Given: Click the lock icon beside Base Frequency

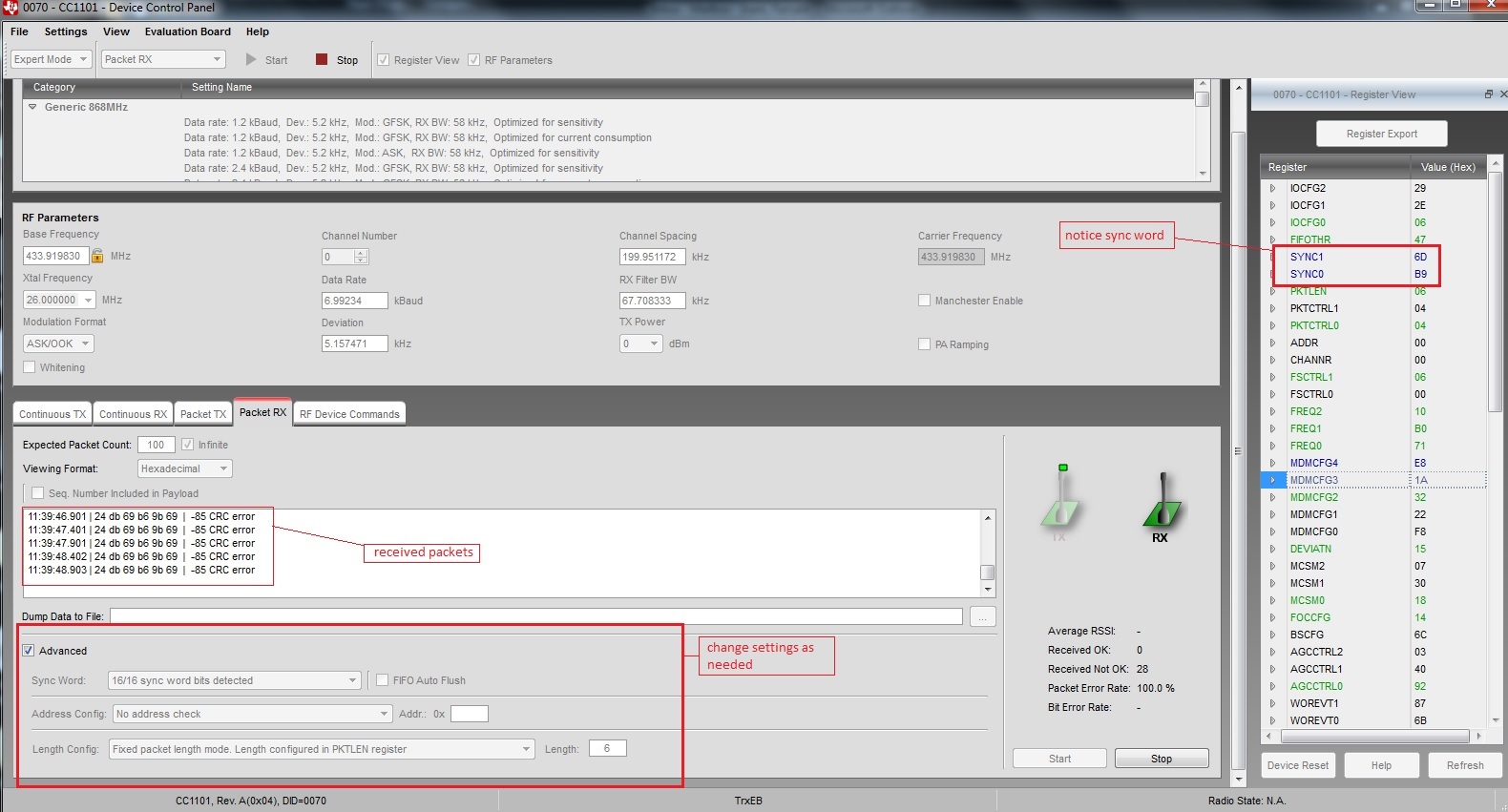Looking at the screenshot, I should [97, 256].
